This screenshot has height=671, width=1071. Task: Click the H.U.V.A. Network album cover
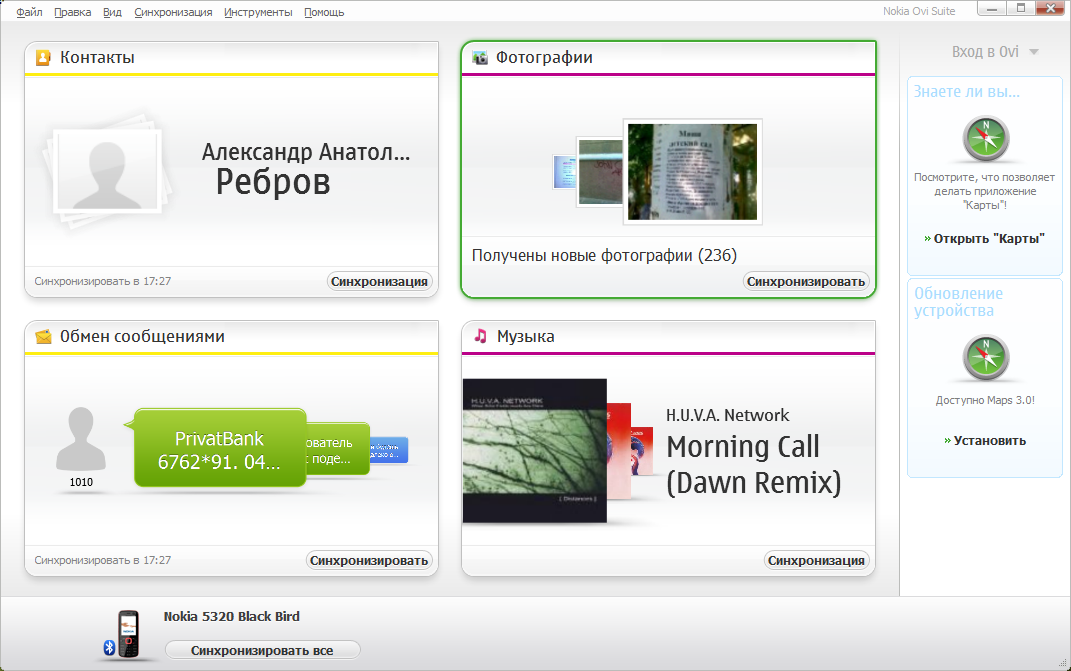point(534,451)
